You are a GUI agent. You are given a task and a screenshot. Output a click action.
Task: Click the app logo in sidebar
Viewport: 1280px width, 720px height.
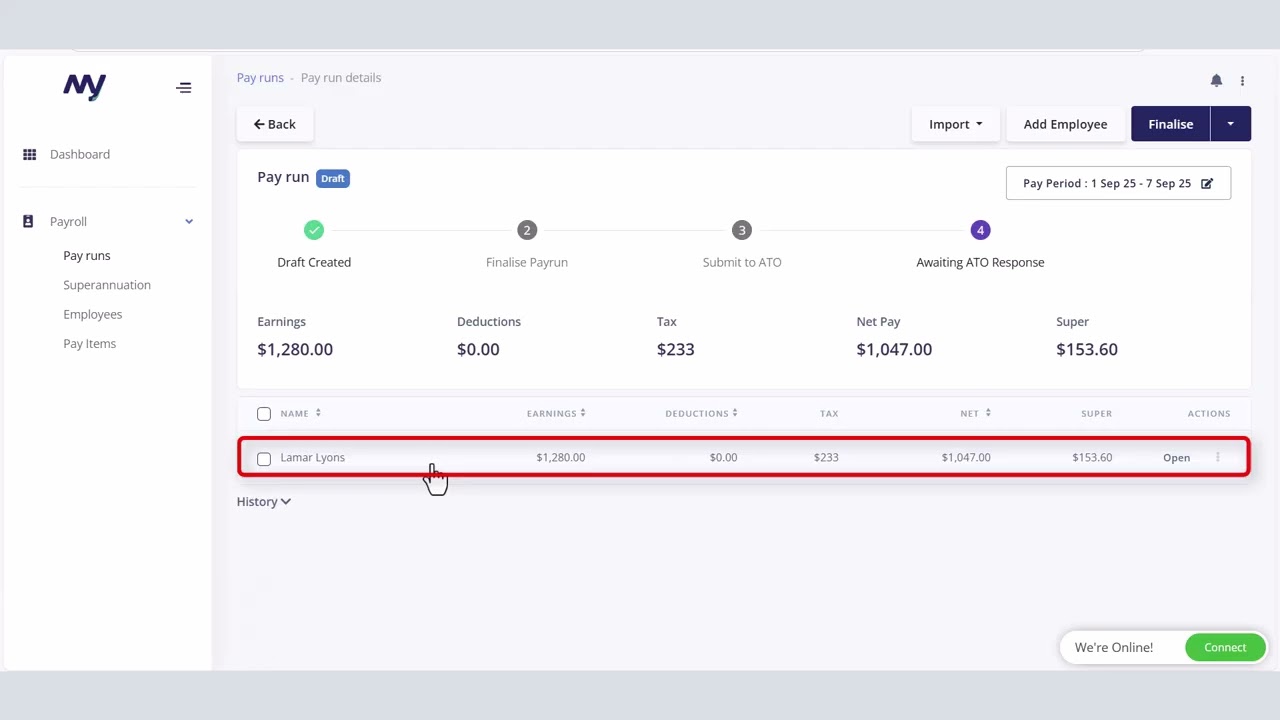pos(84,87)
